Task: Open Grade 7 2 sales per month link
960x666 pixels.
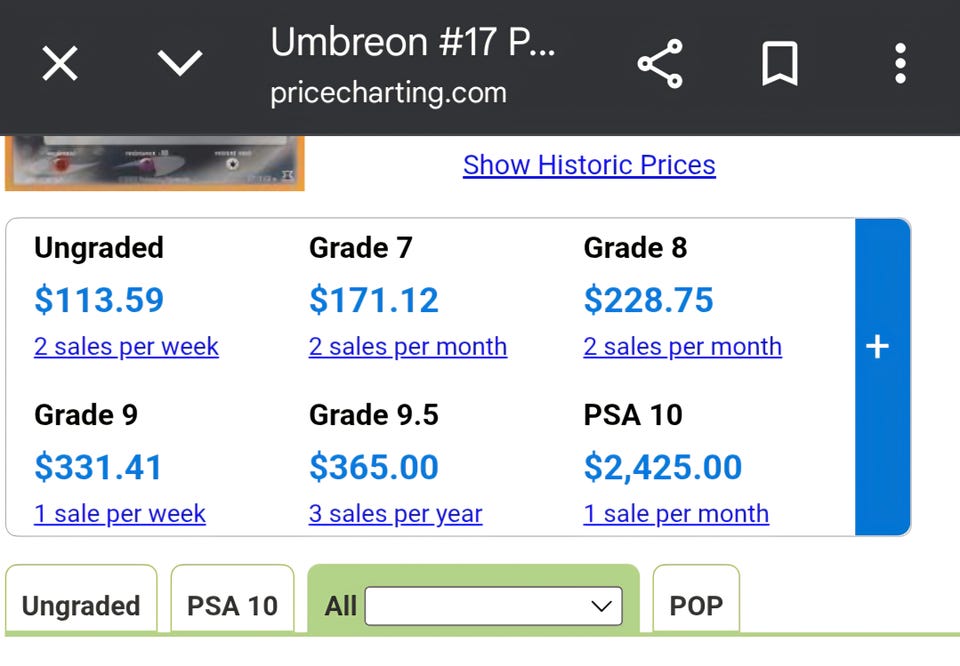Action: 408,347
